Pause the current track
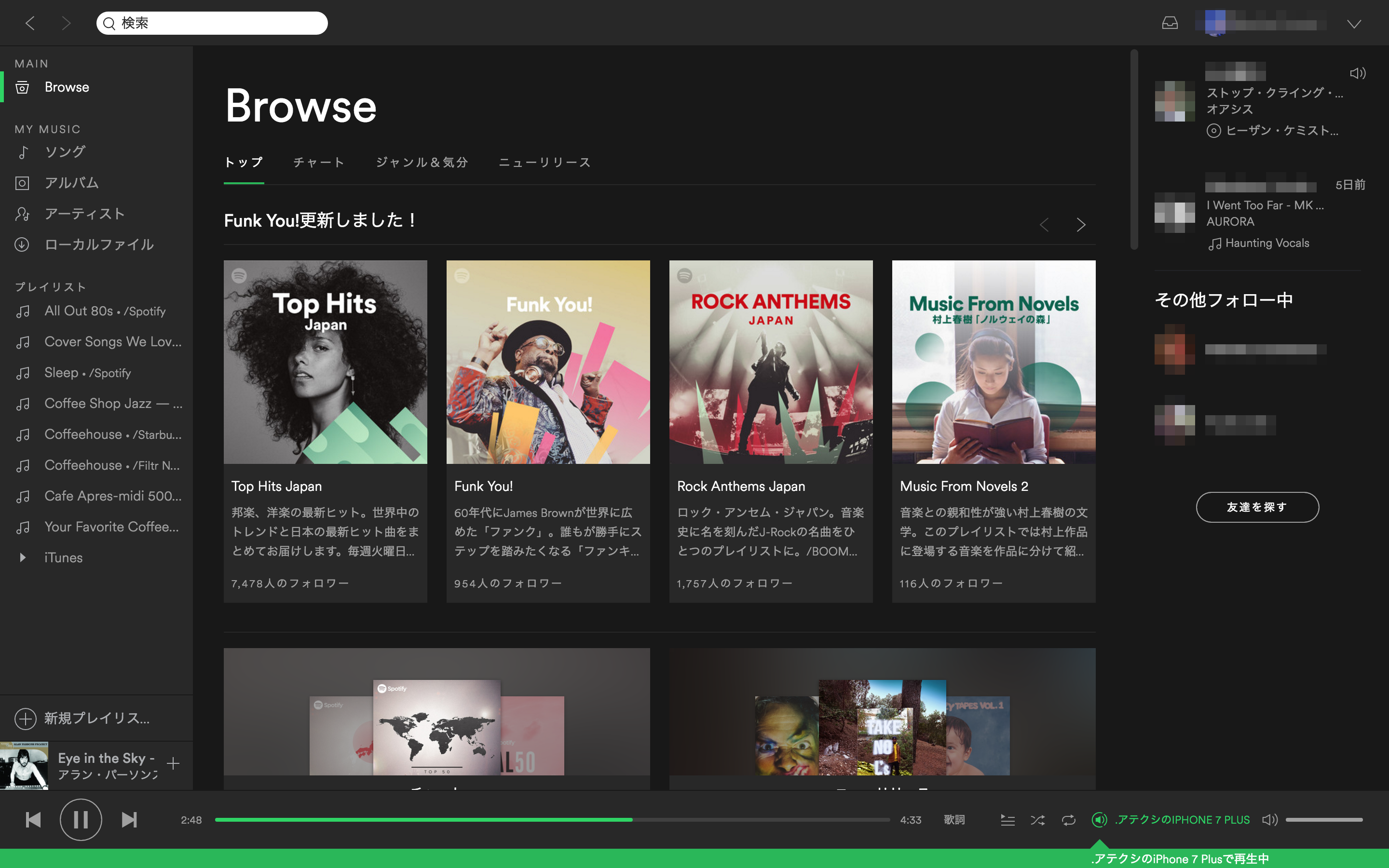This screenshot has width=1389, height=868. click(x=81, y=820)
